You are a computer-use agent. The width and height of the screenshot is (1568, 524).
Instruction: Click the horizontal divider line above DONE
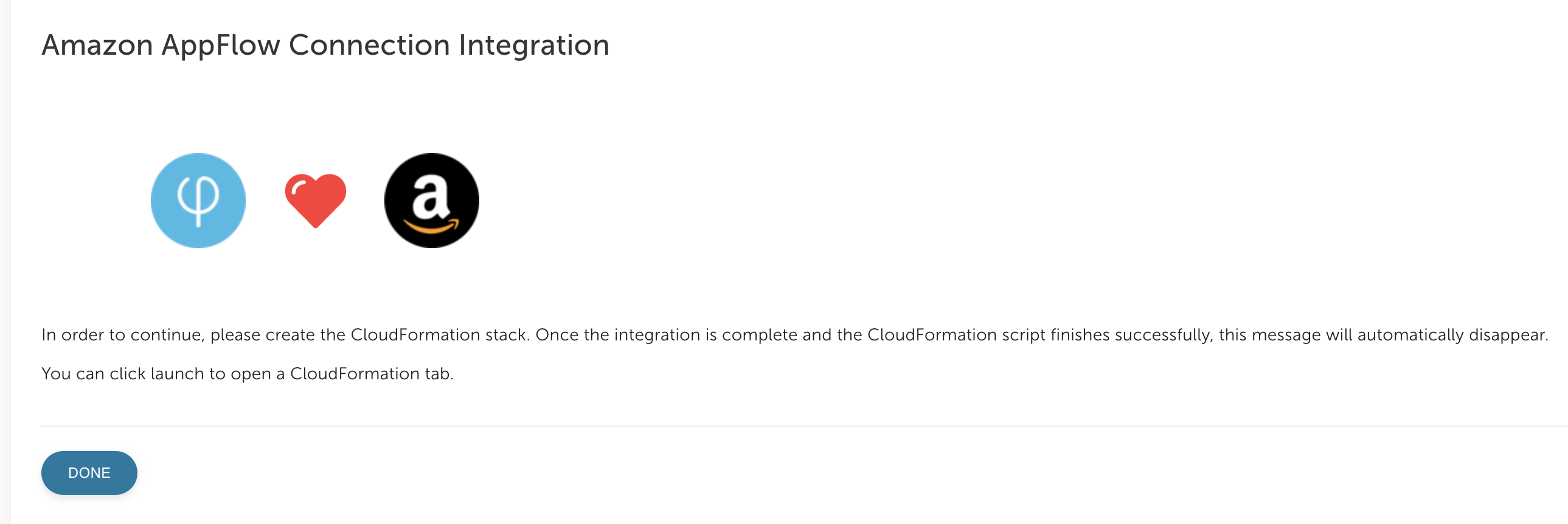click(x=805, y=426)
